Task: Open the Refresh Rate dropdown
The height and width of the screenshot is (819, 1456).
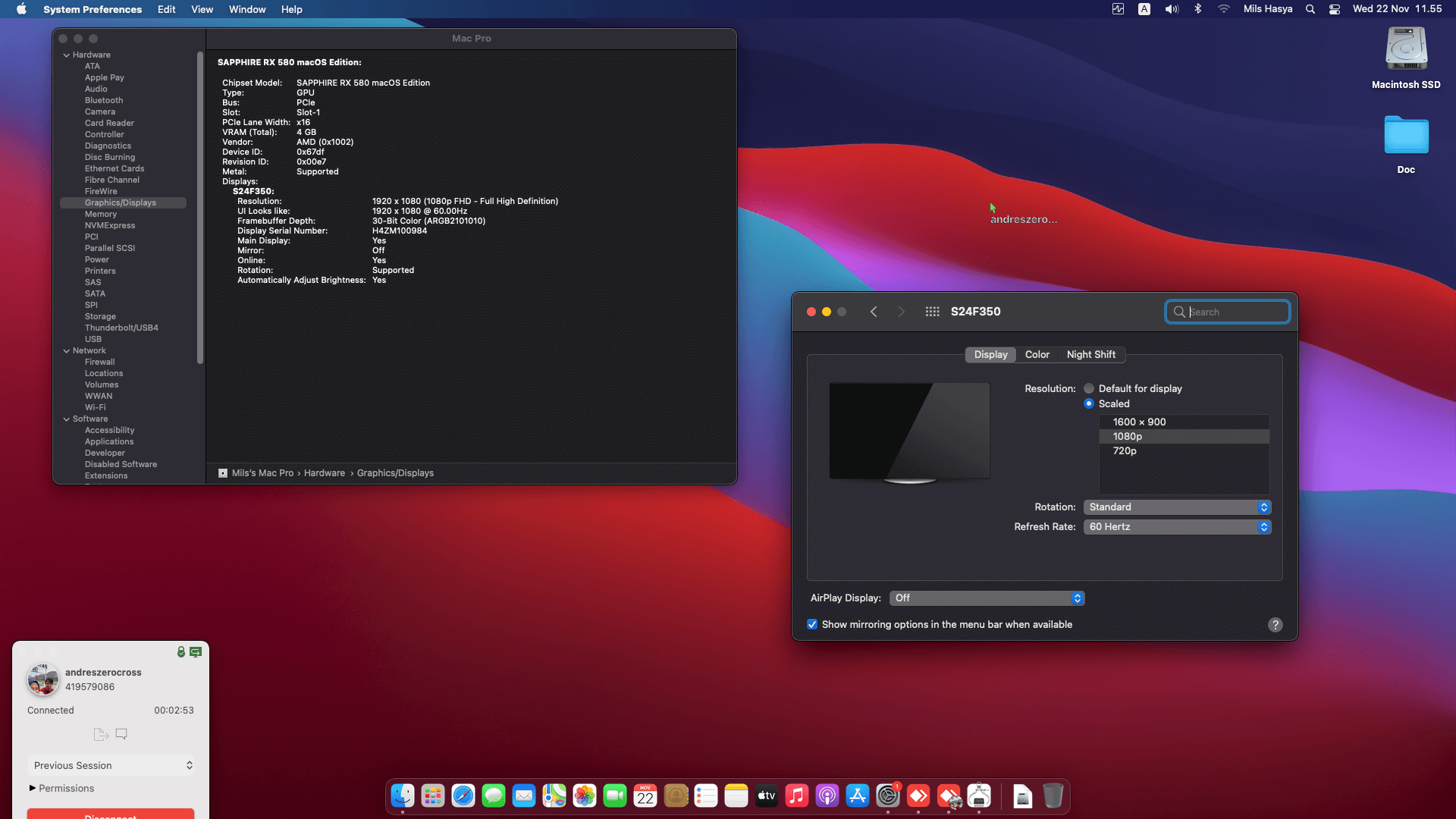Action: [1177, 526]
